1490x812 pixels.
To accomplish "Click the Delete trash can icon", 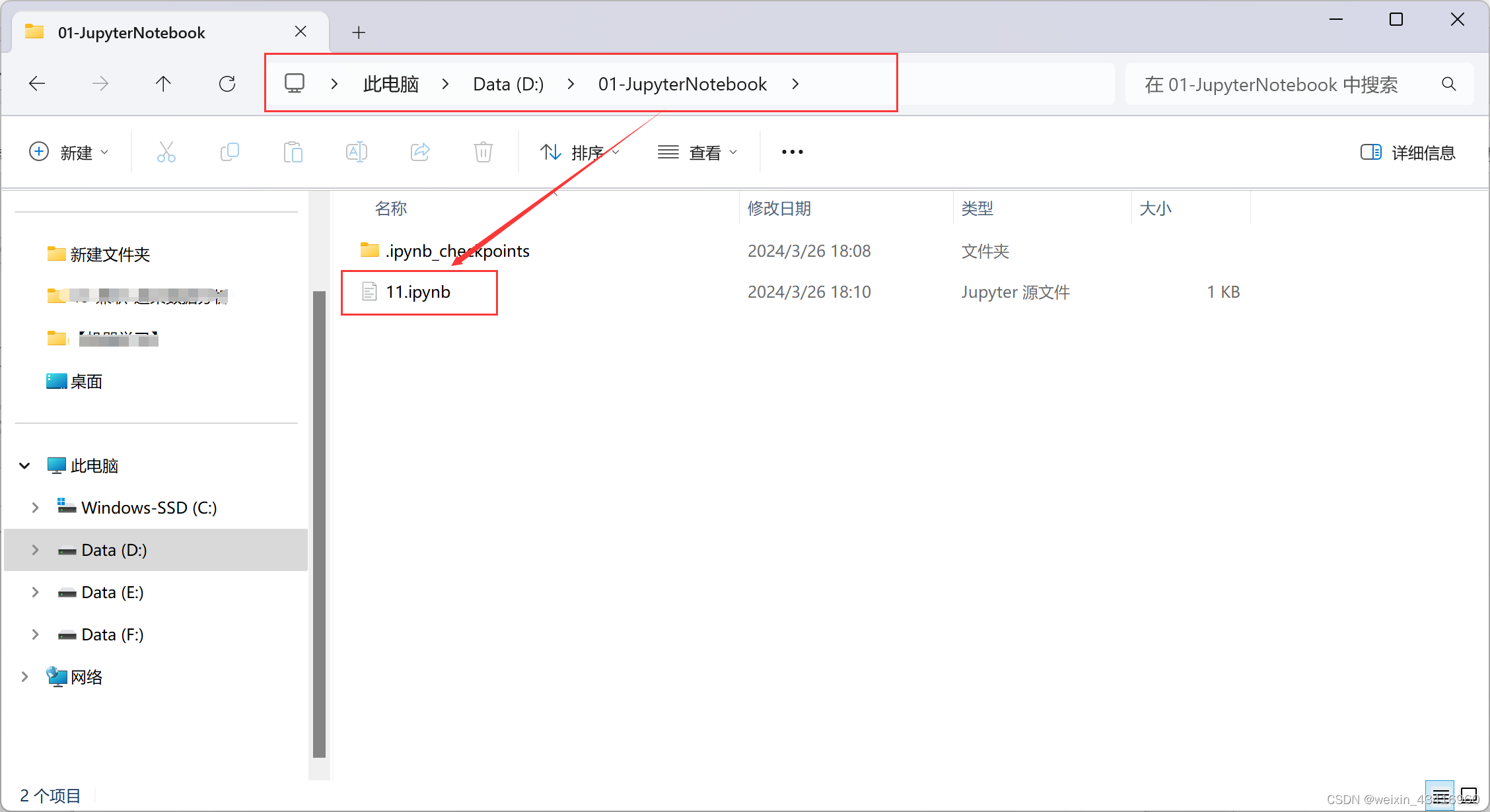I will [x=483, y=152].
